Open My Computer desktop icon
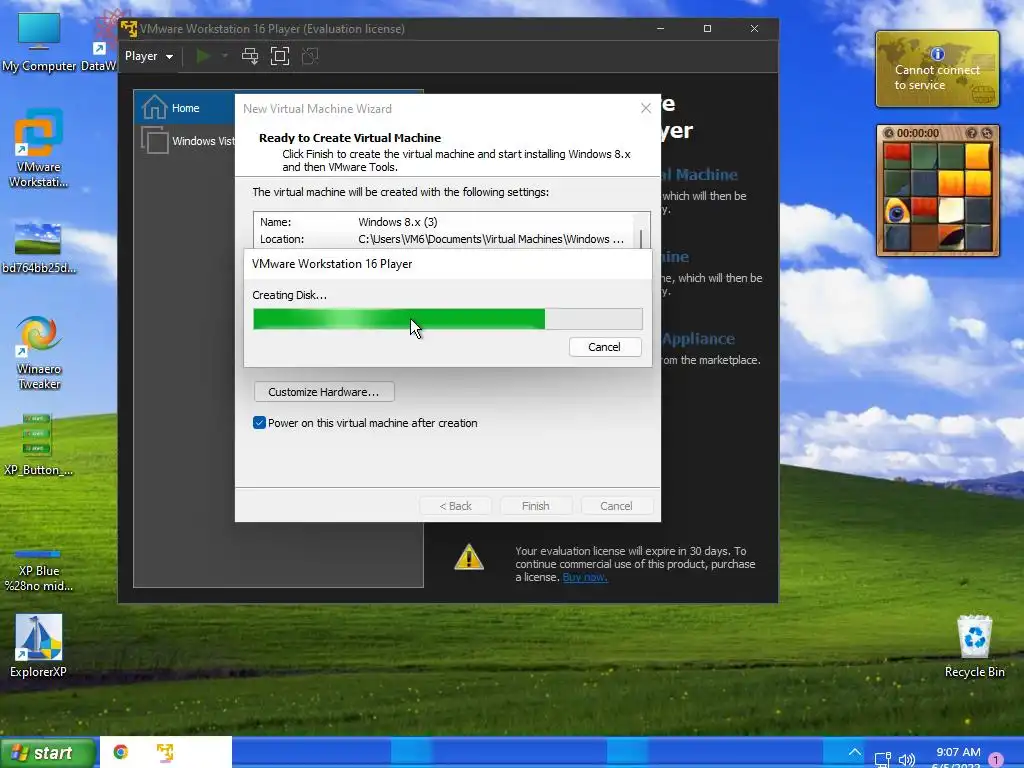This screenshot has height=768, width=1024. pyautogui.click(x=39, y=42)
